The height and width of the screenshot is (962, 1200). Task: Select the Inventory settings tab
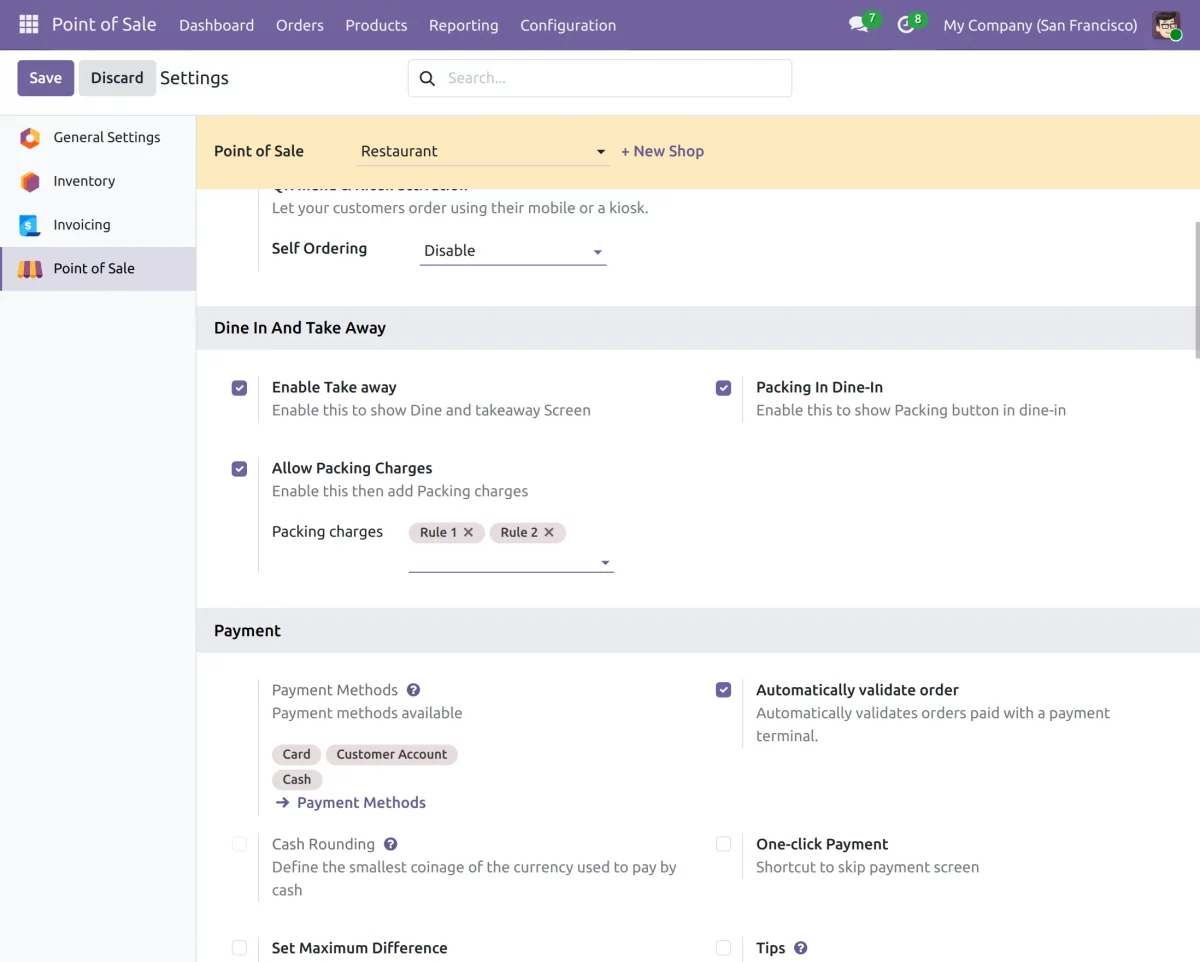pyautogui.click(x=84, y=181)
